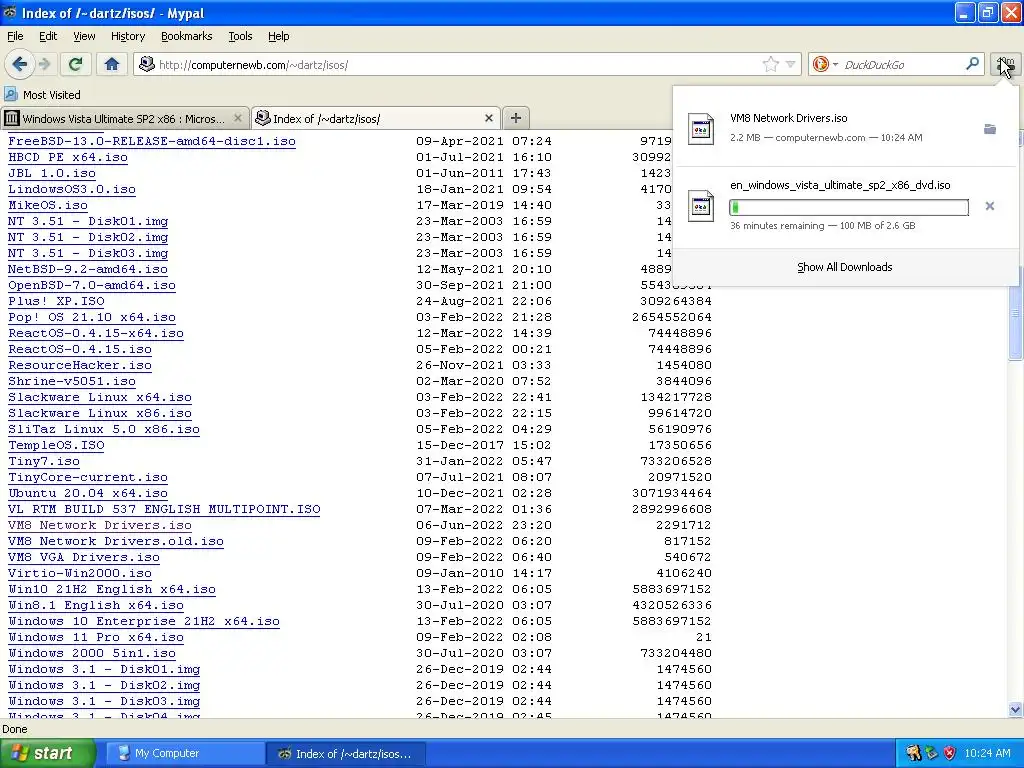Download LindowsOS3.0.iso
Viewport: 1024px width, 768px height.
72,189
